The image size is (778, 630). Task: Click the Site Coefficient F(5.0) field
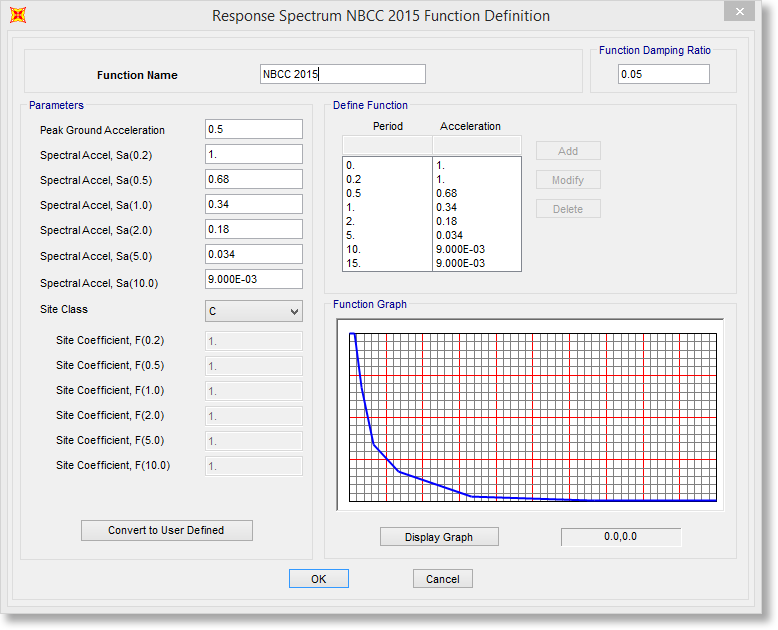tap(254, 441)
